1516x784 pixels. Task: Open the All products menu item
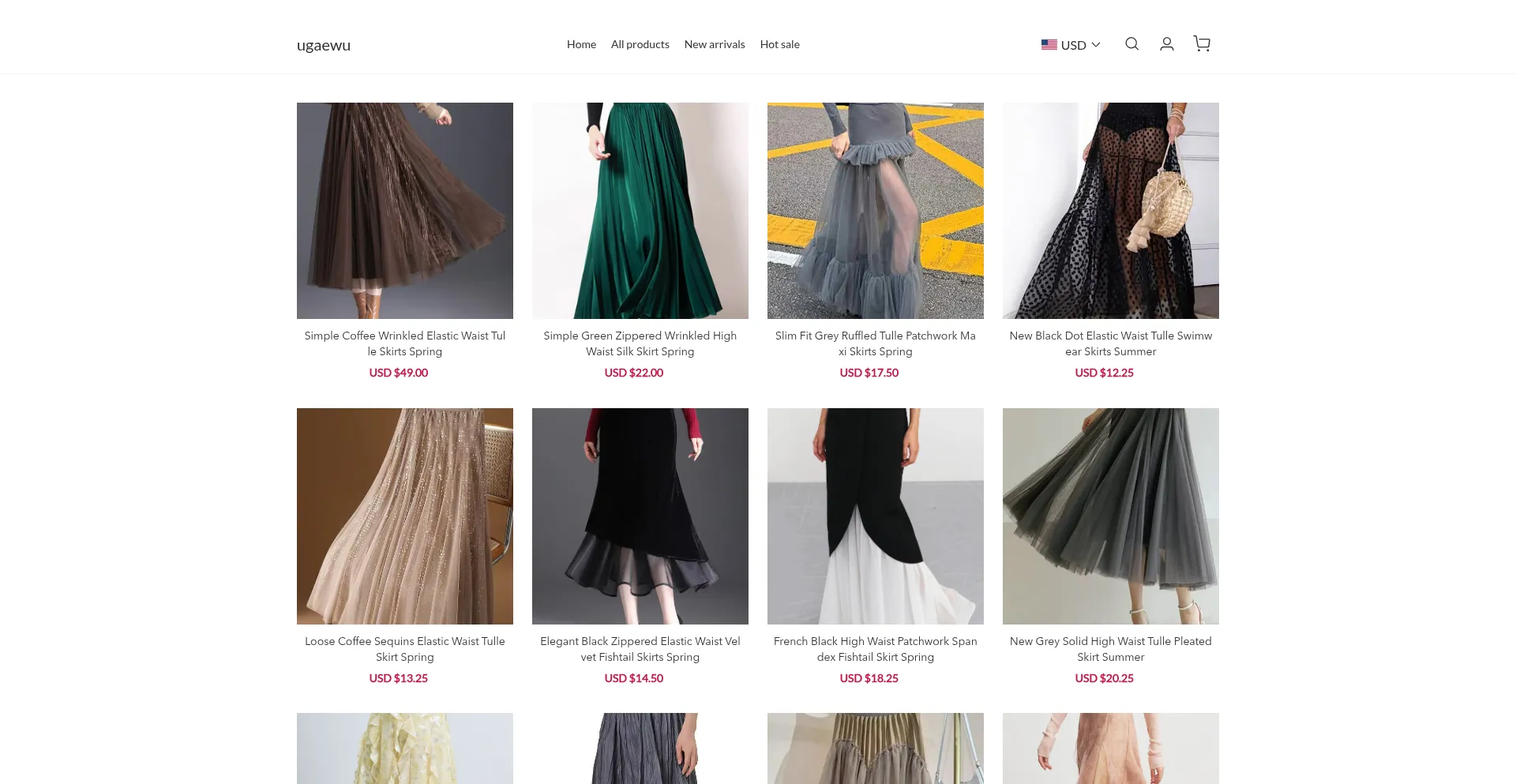(x=640, y=44)
